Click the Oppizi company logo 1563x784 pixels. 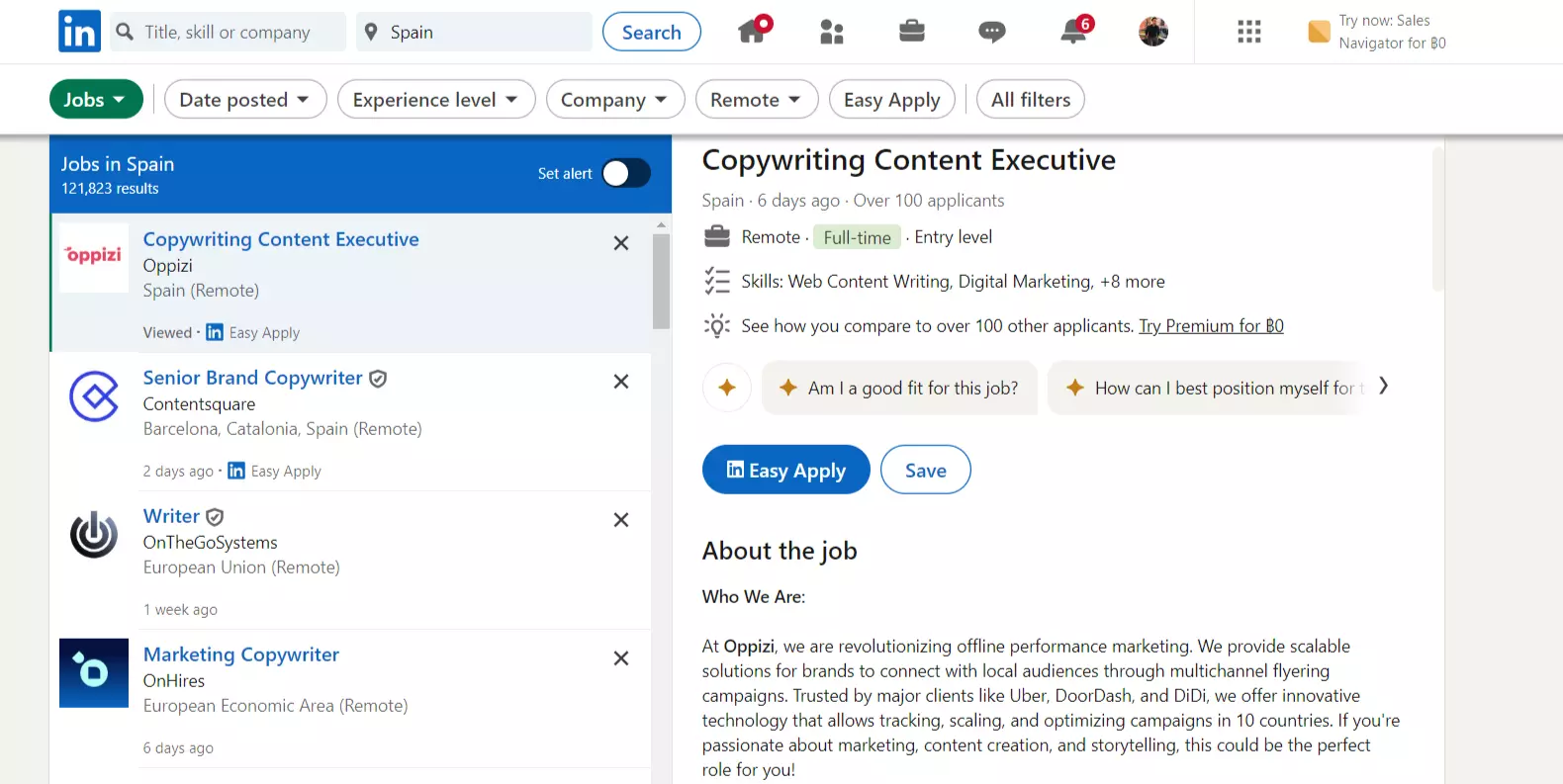point(94,257)
